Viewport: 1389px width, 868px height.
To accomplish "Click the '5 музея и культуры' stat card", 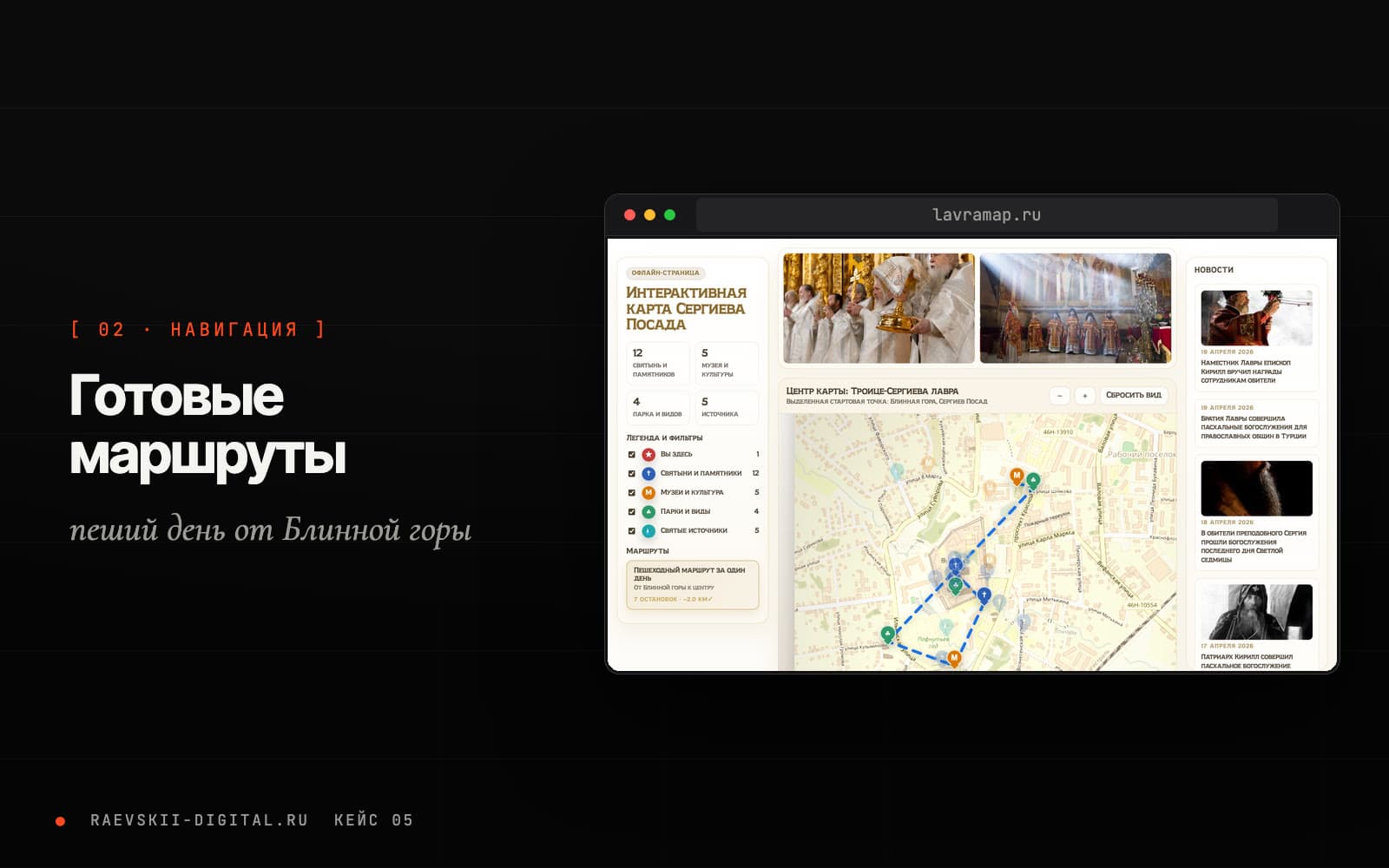I will (727, 364).
